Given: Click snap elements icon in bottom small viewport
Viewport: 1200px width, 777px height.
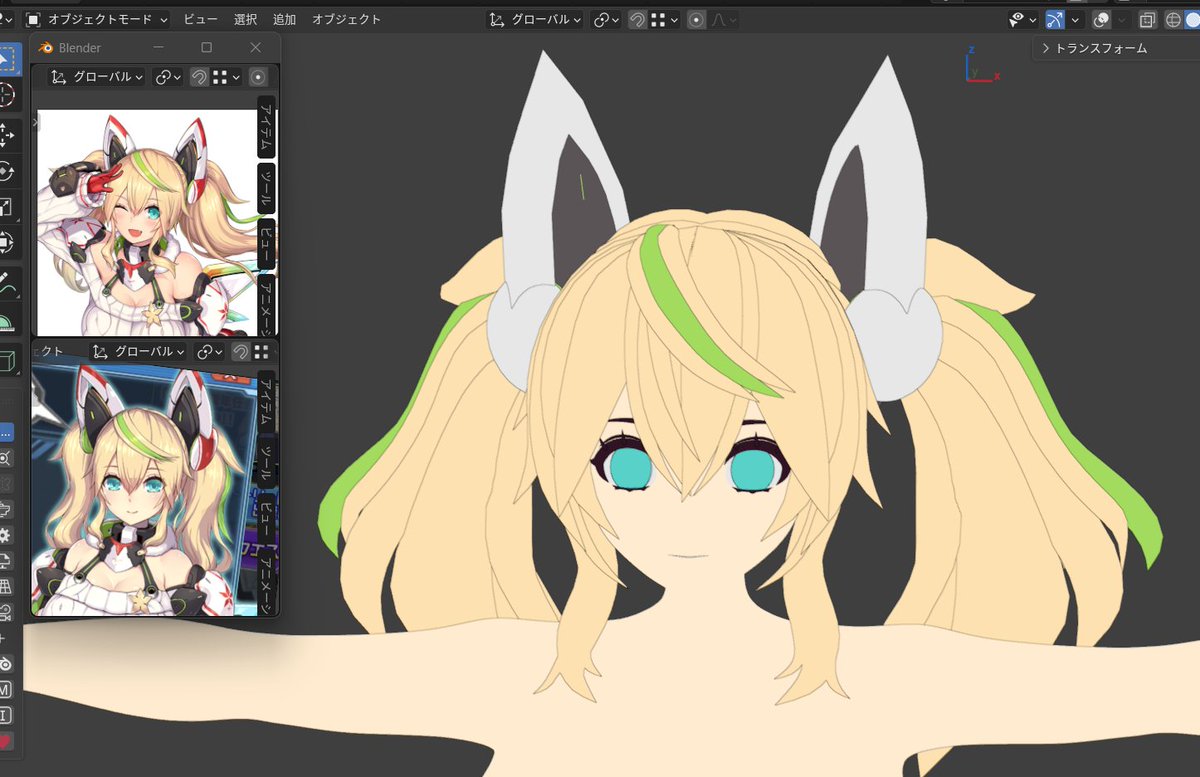Looking at the screenshot, I should 261,351.
